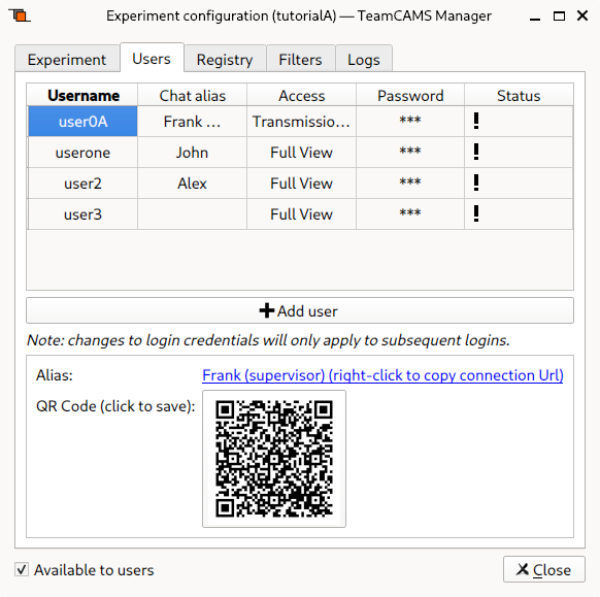
Task: Click Frank (supervisor) connection link
Action: coord(383,375)
